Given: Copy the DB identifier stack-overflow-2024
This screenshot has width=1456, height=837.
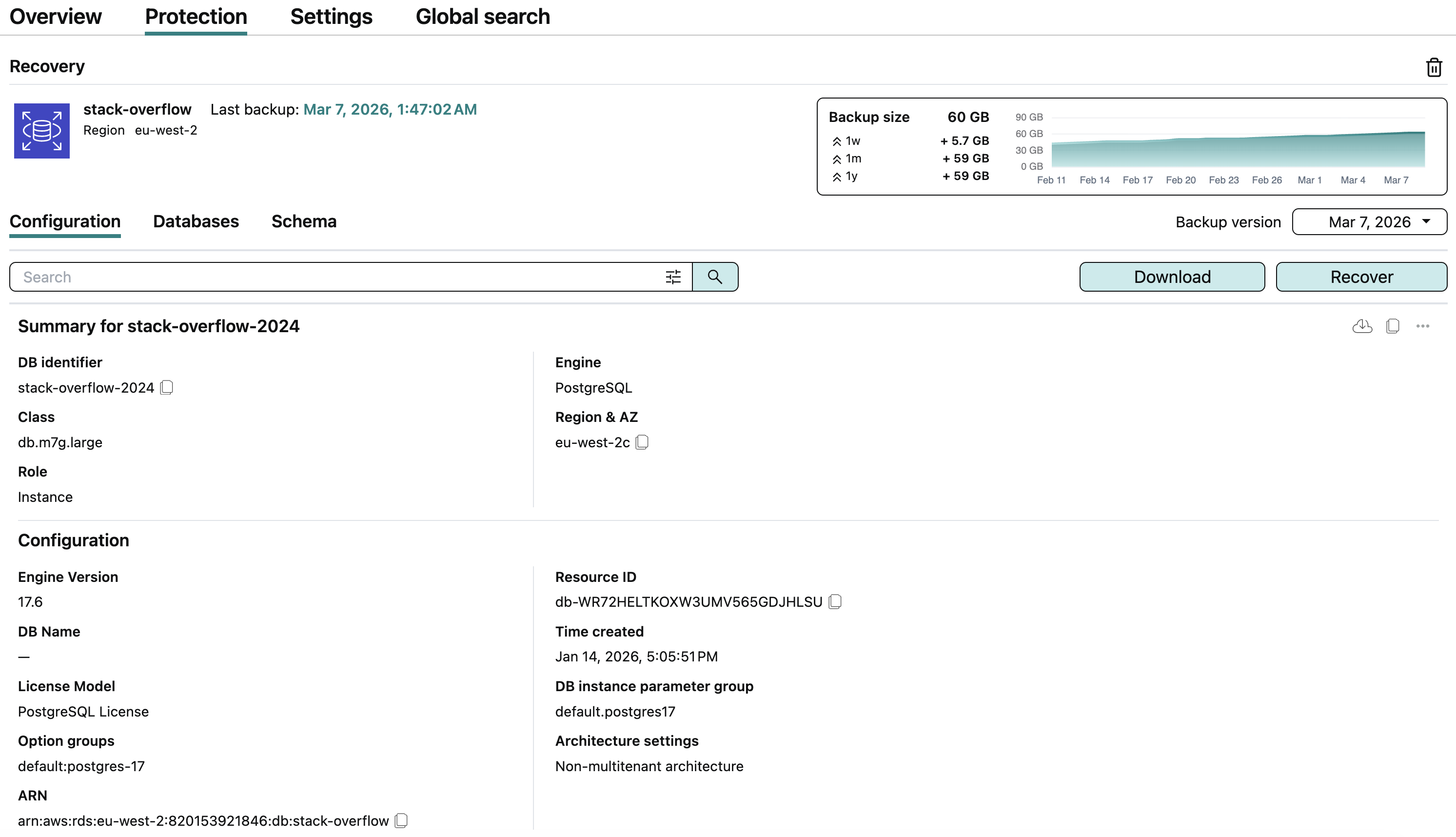Looking at the screenshot, I should pyautogui.click(x=167, y=387).
